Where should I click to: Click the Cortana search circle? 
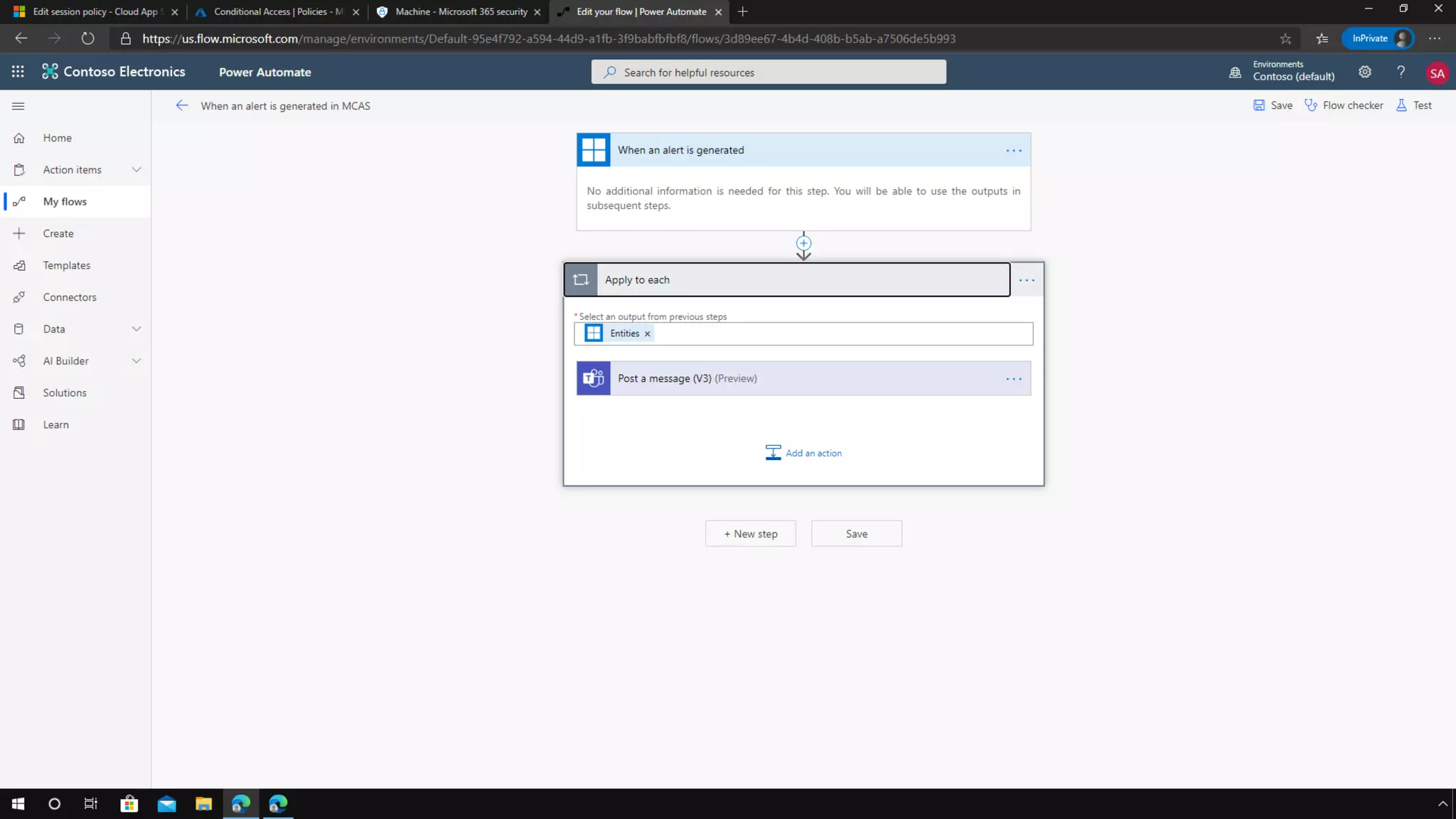coord(54,803)
